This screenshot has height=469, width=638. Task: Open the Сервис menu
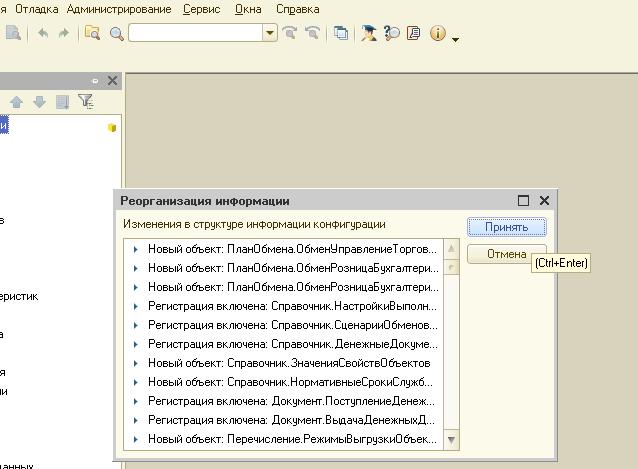click(204, 9)
